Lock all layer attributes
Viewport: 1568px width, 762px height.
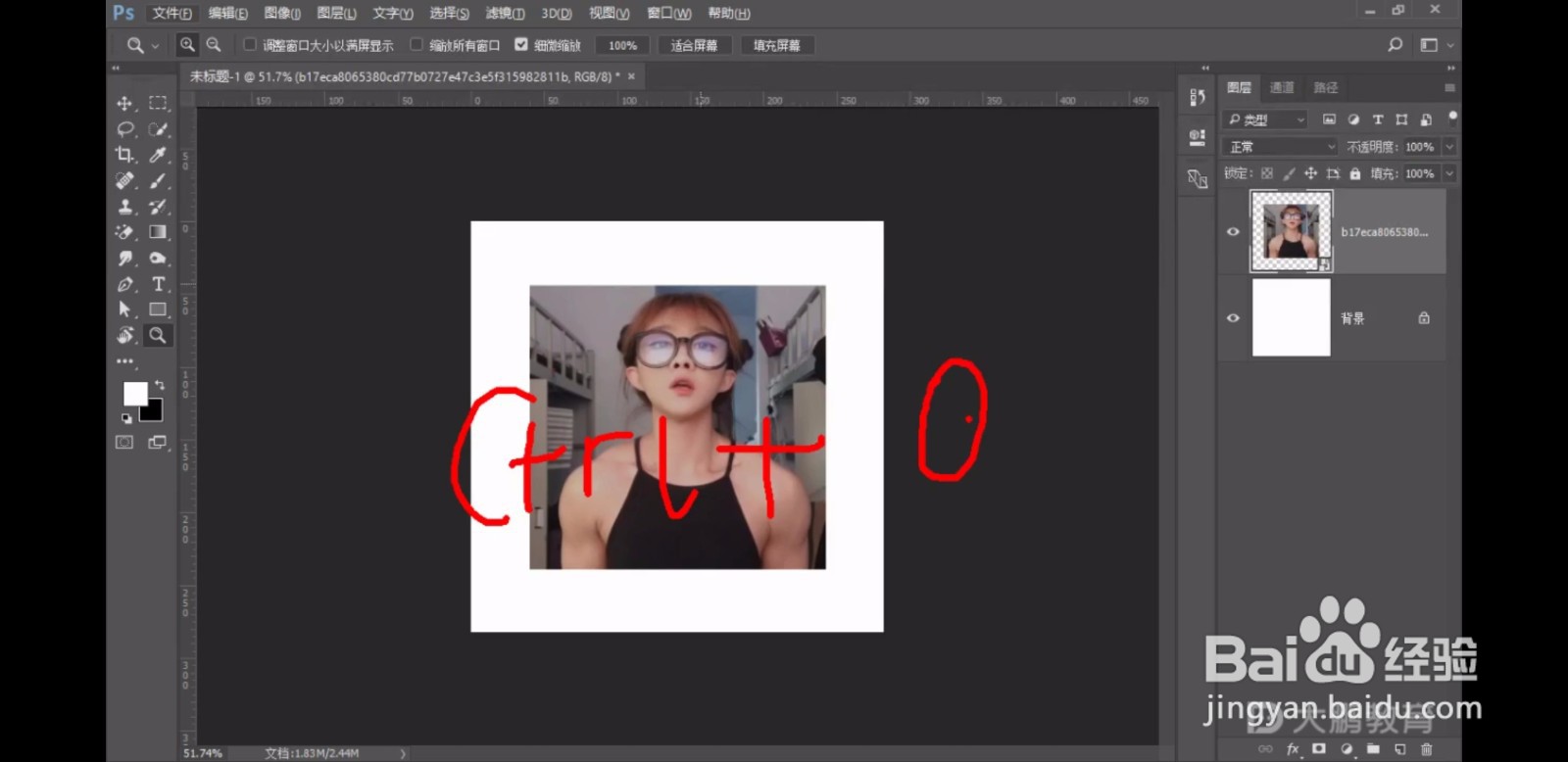pyautogui.click(x=1354, y=173)
